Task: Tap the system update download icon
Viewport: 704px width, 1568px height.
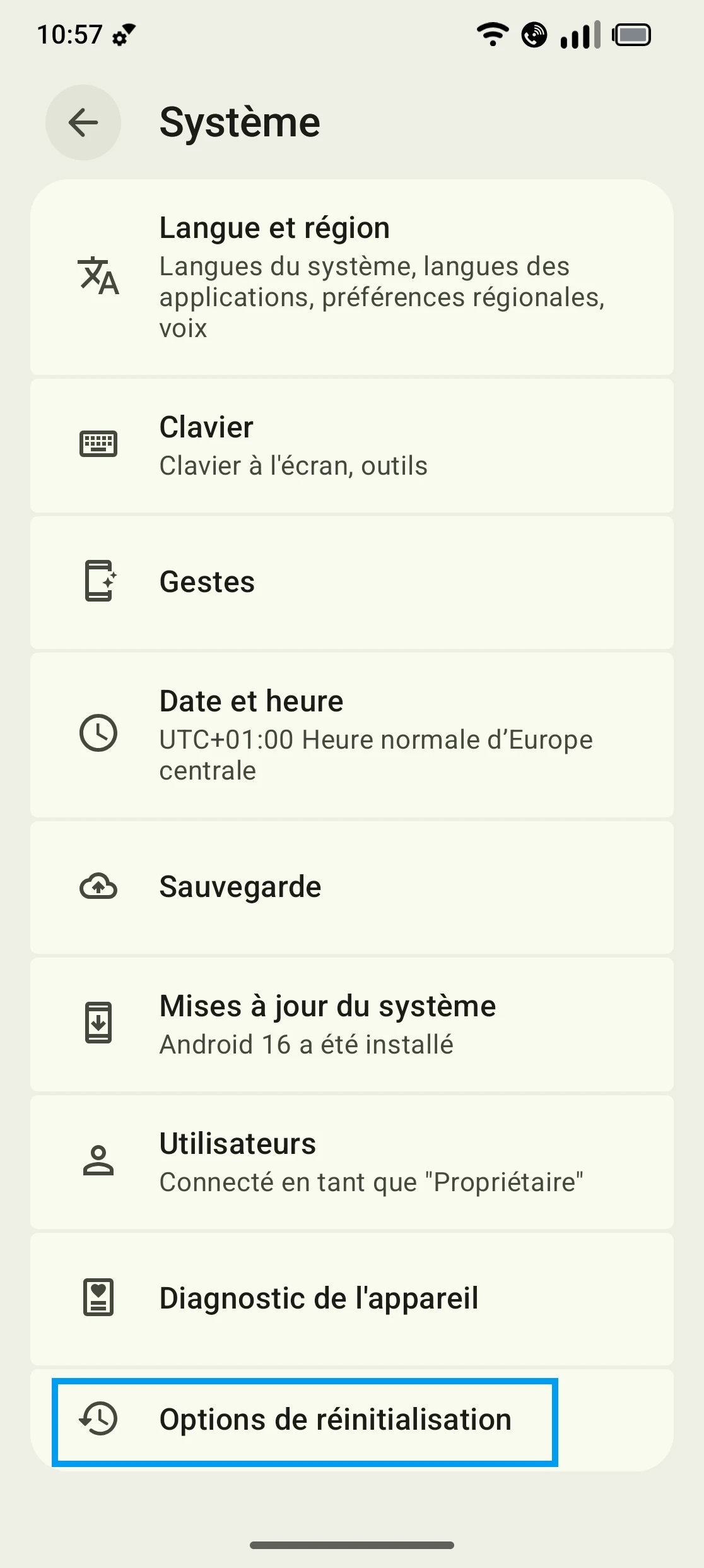Action: [98, 1023]
